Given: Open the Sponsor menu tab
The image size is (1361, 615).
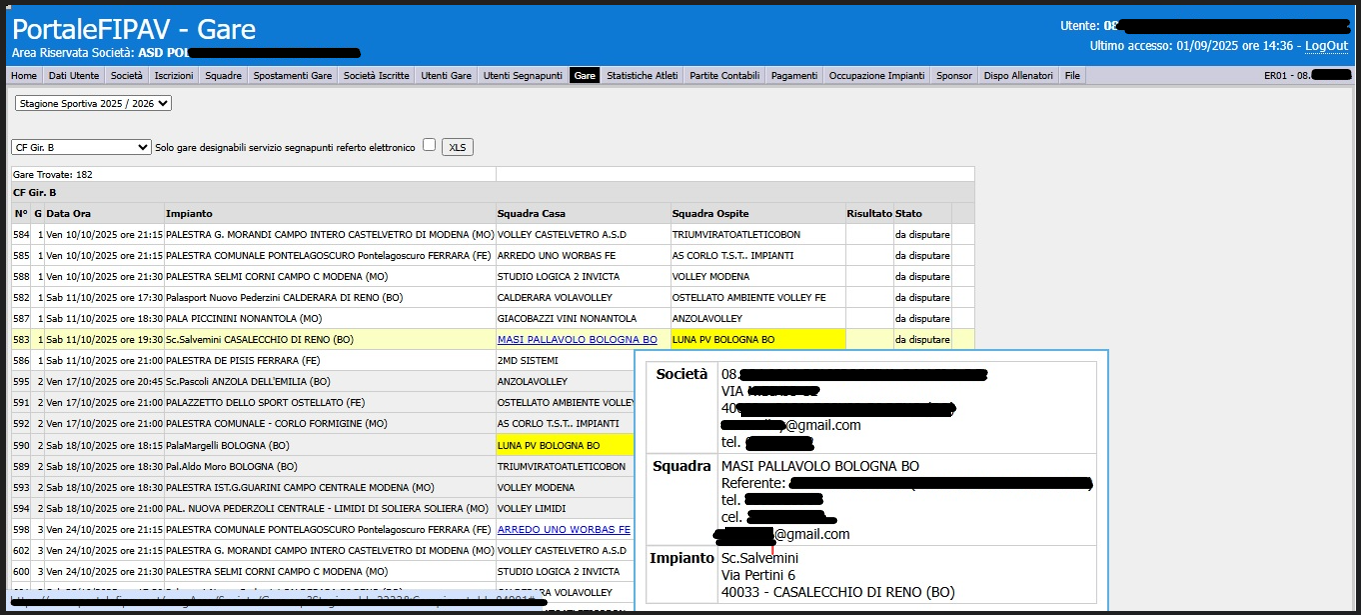Looking at the screenshot, I should pos(953,75).
